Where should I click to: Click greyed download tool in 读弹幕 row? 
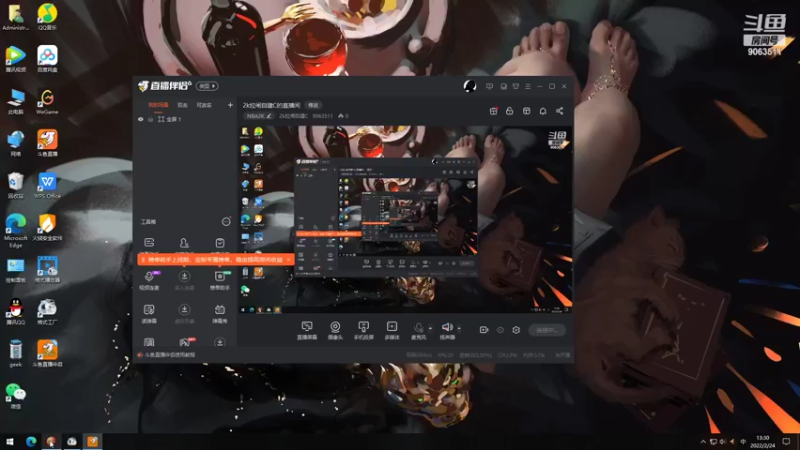[x=184, y=314]
